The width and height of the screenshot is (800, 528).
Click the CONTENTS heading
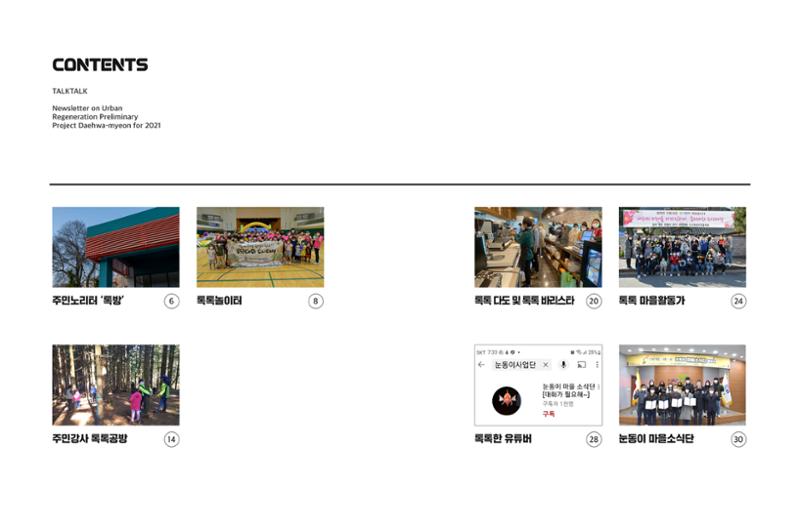(x=100, y=65)
